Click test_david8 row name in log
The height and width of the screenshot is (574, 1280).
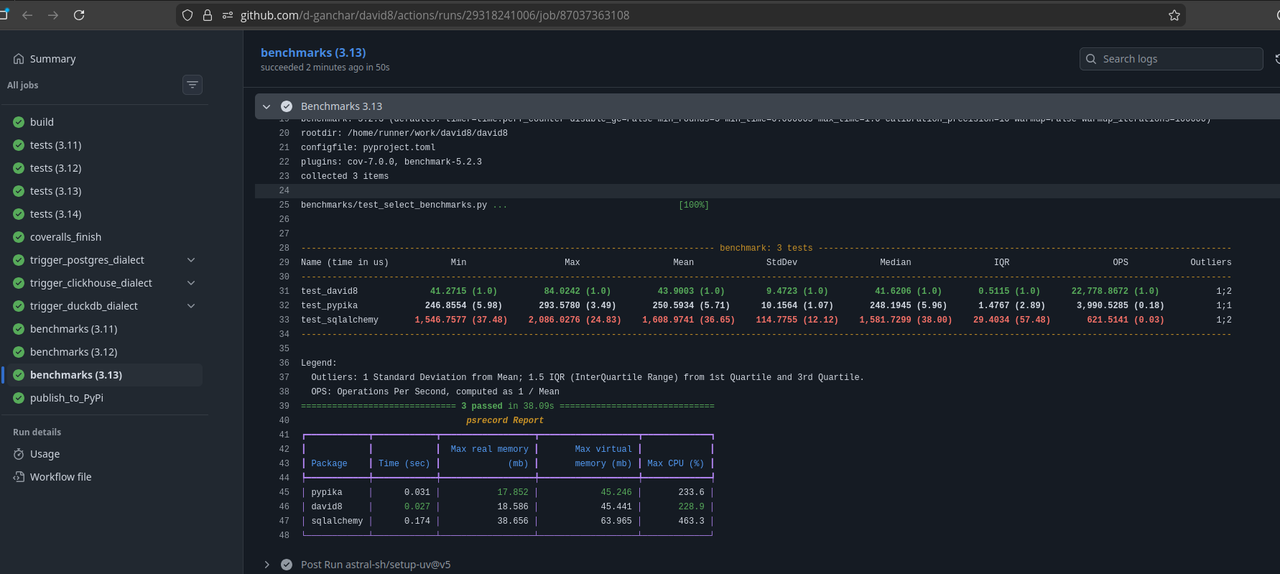329,291
